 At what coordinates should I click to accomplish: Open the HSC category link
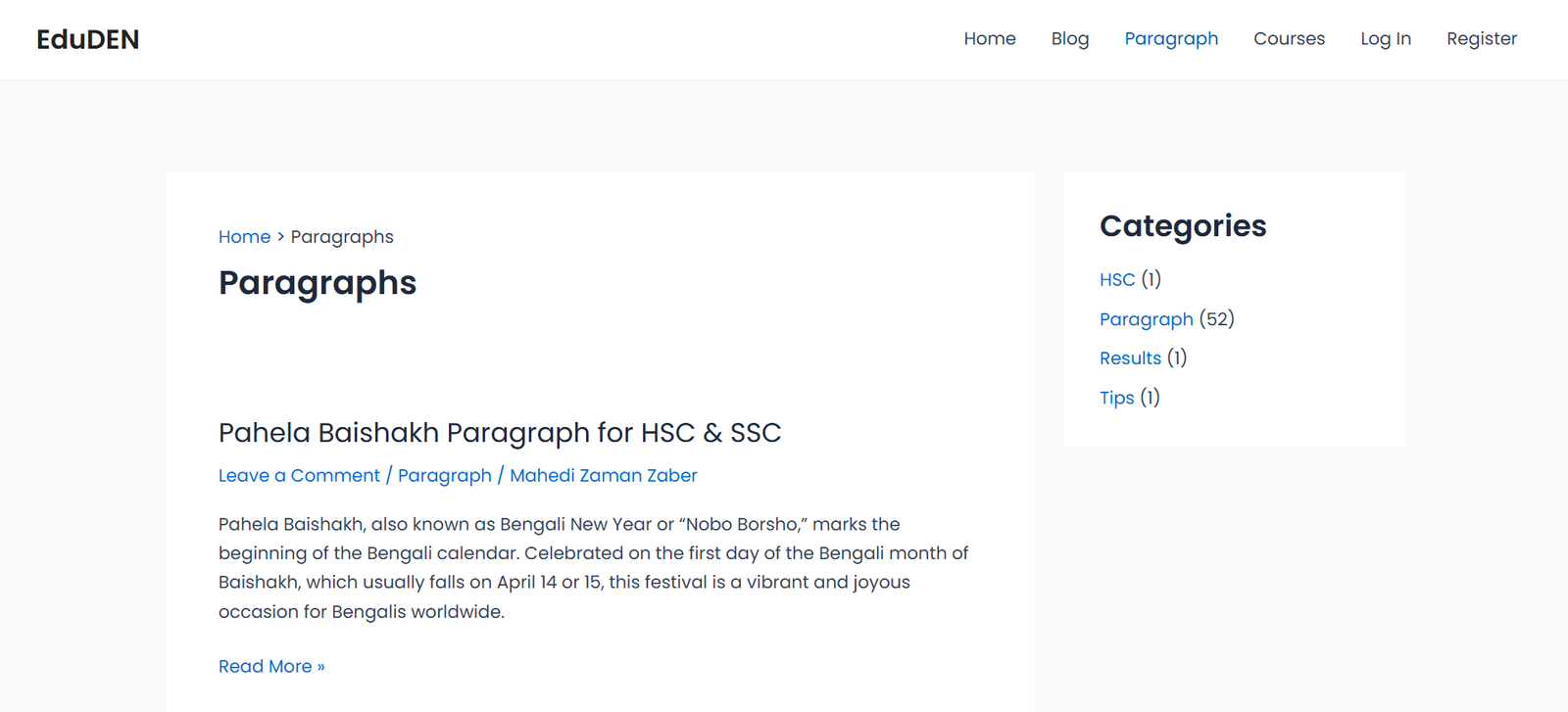coord(1117,280)
